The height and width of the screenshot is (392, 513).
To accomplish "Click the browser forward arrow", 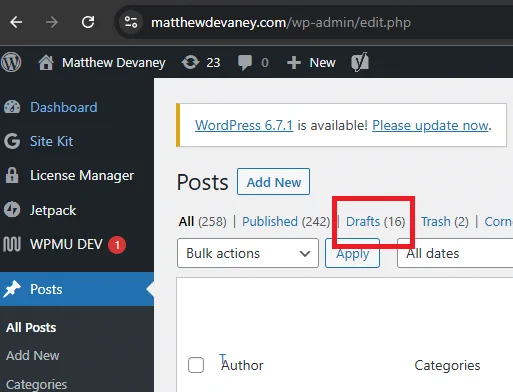I will click(x=52, y=23).
